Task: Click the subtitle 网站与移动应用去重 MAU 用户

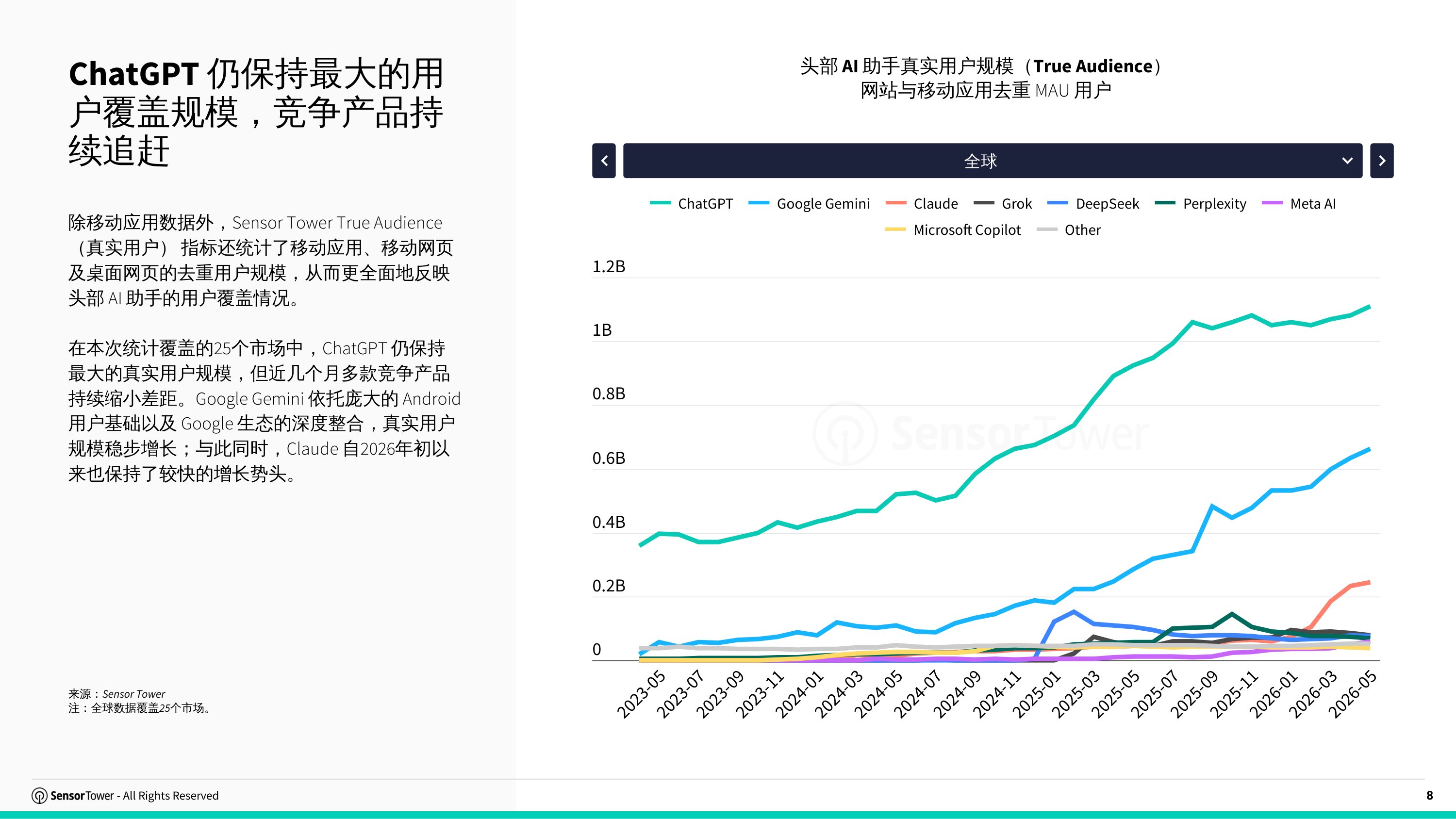Action: 986,90
